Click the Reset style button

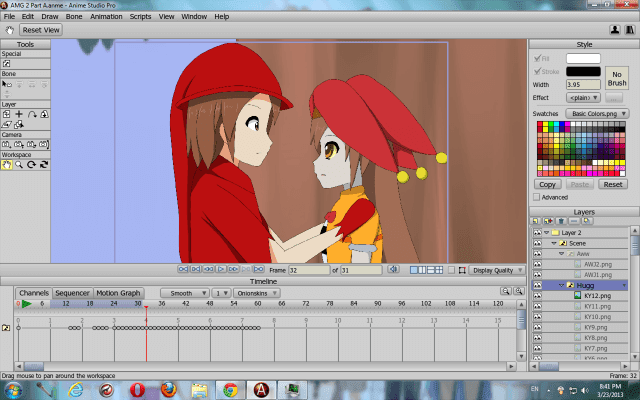(613, 184)
